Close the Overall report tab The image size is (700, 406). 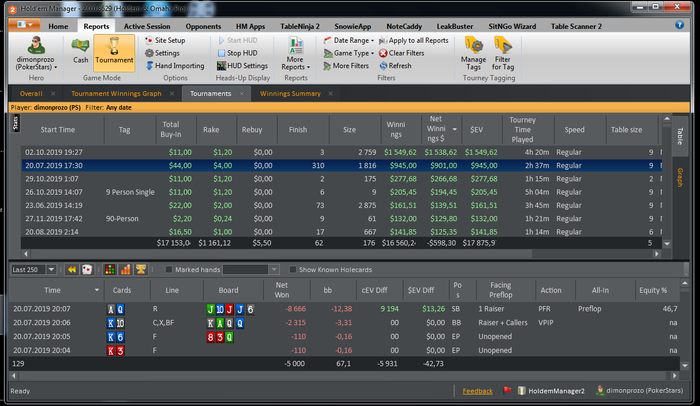click(53, 93)
